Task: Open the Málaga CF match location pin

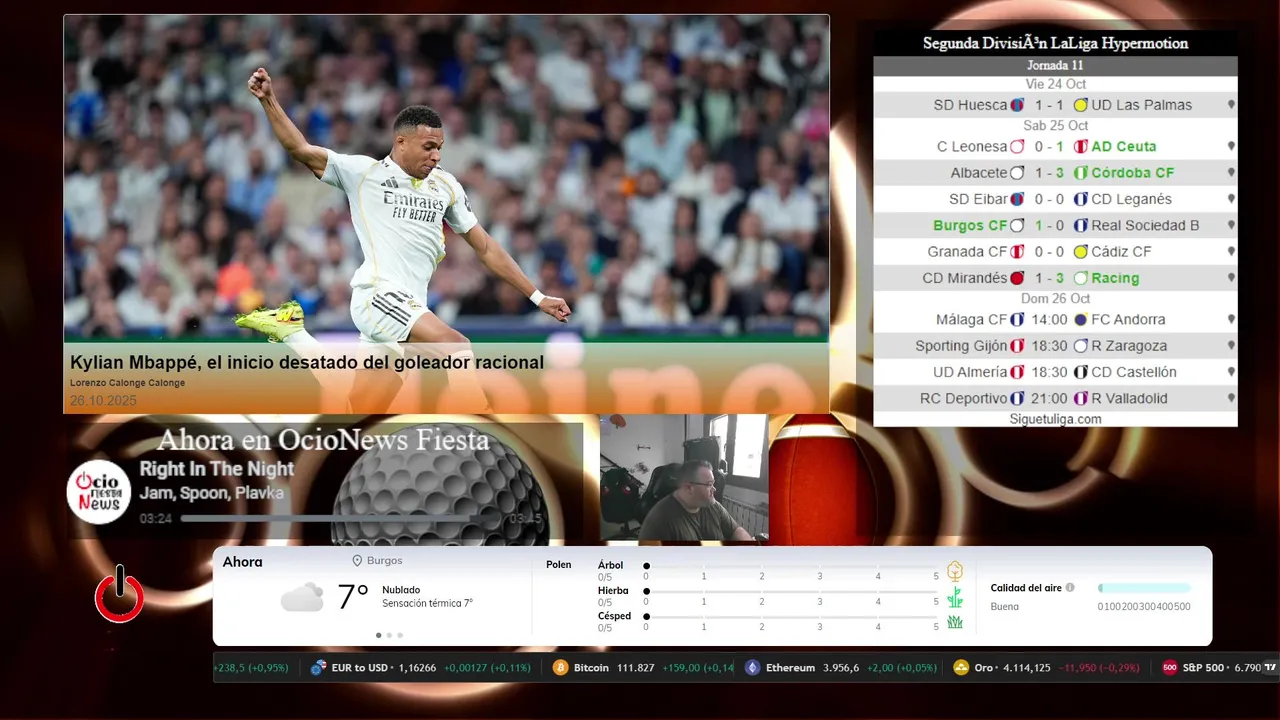Action: point(1231,320)
